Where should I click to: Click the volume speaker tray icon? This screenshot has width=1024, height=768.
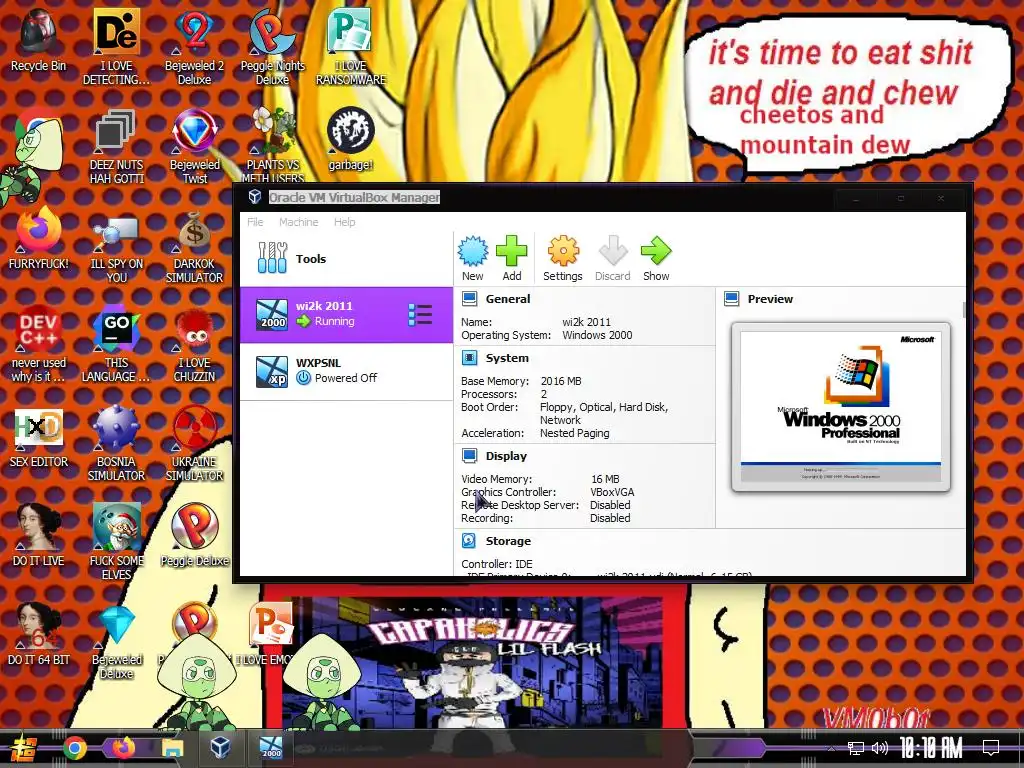tap(879, 748)
